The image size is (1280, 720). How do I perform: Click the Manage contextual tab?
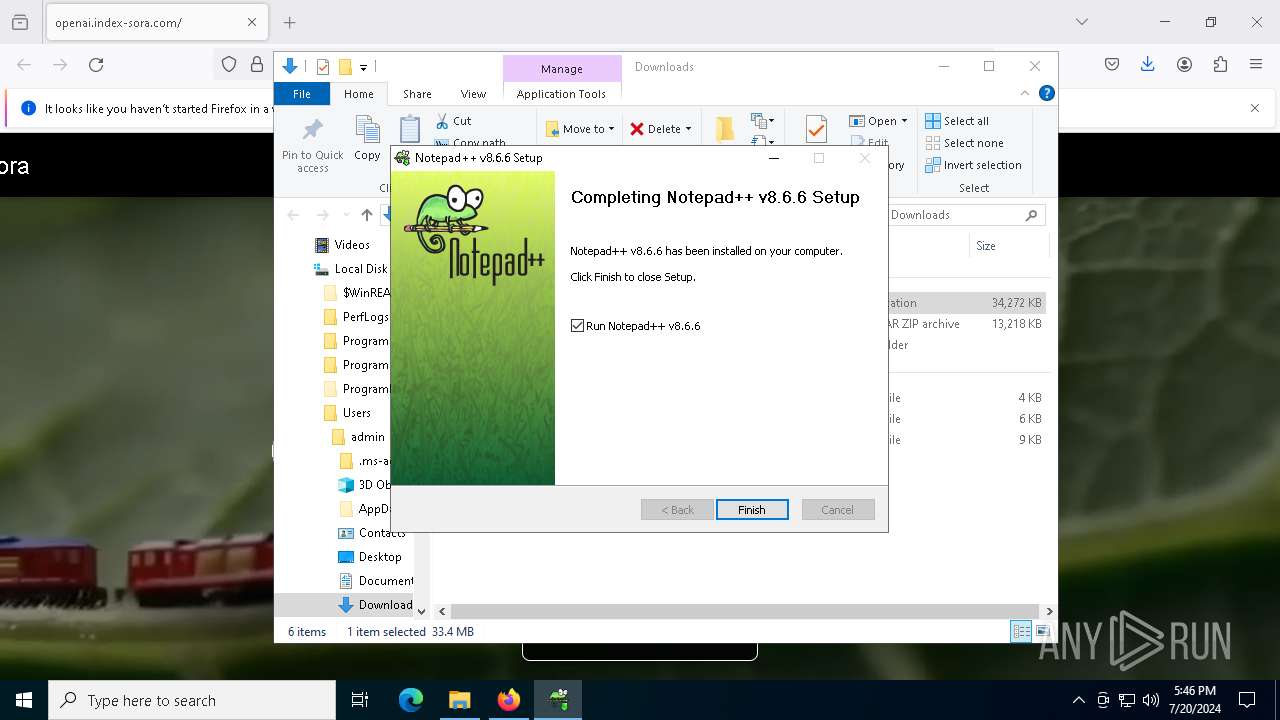coord(562,69)
